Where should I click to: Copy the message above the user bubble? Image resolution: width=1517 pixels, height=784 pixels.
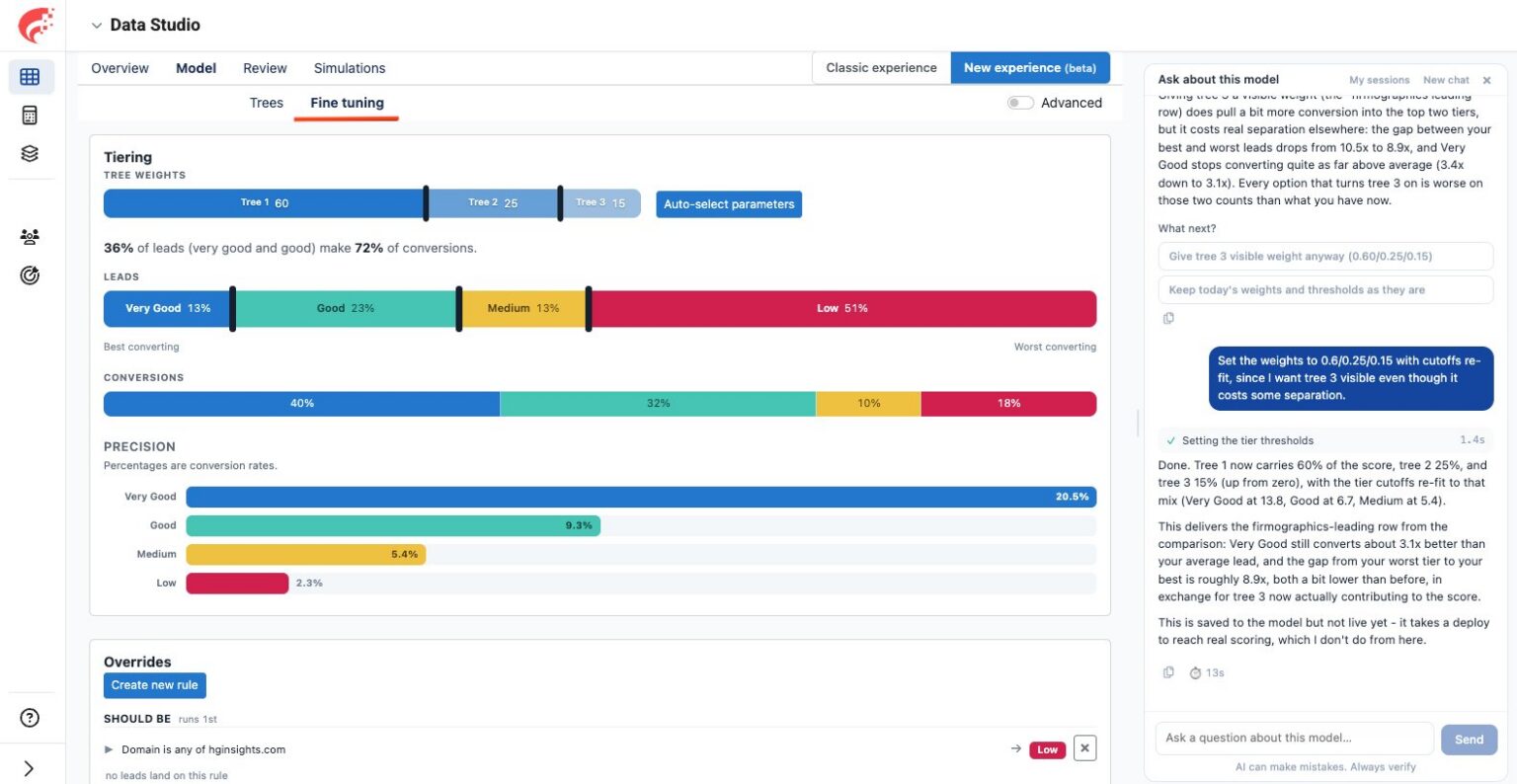[1168, 318]
